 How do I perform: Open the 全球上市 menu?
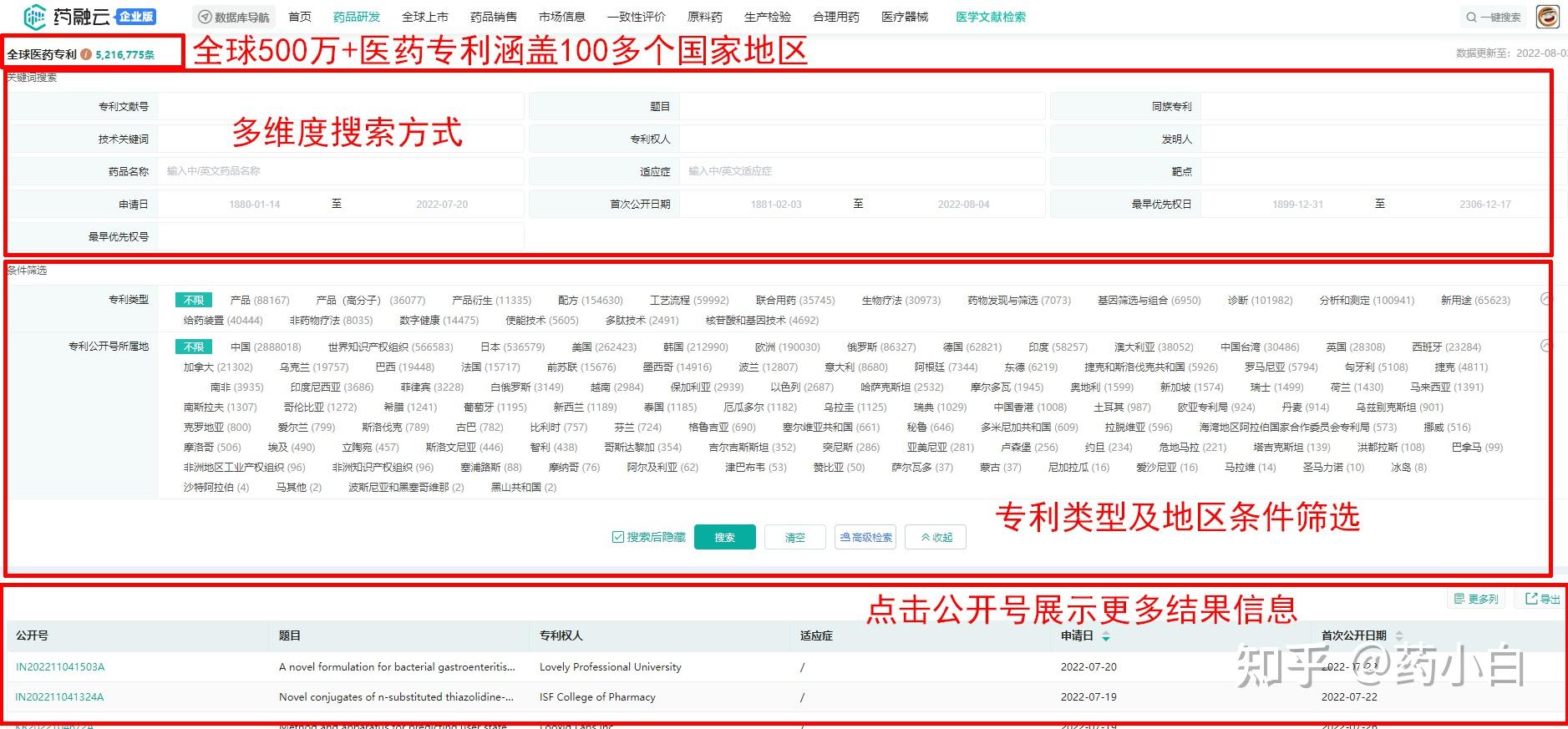(x=425, y=17)
